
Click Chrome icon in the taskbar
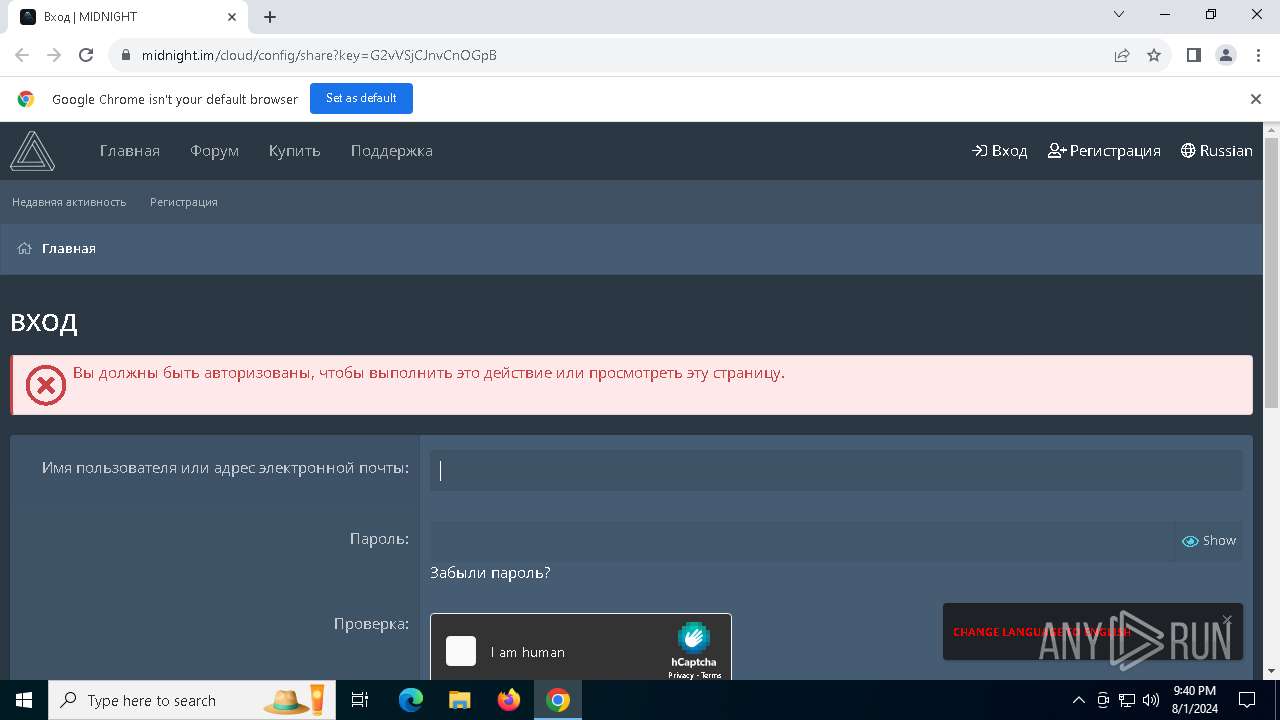(558, 700)
